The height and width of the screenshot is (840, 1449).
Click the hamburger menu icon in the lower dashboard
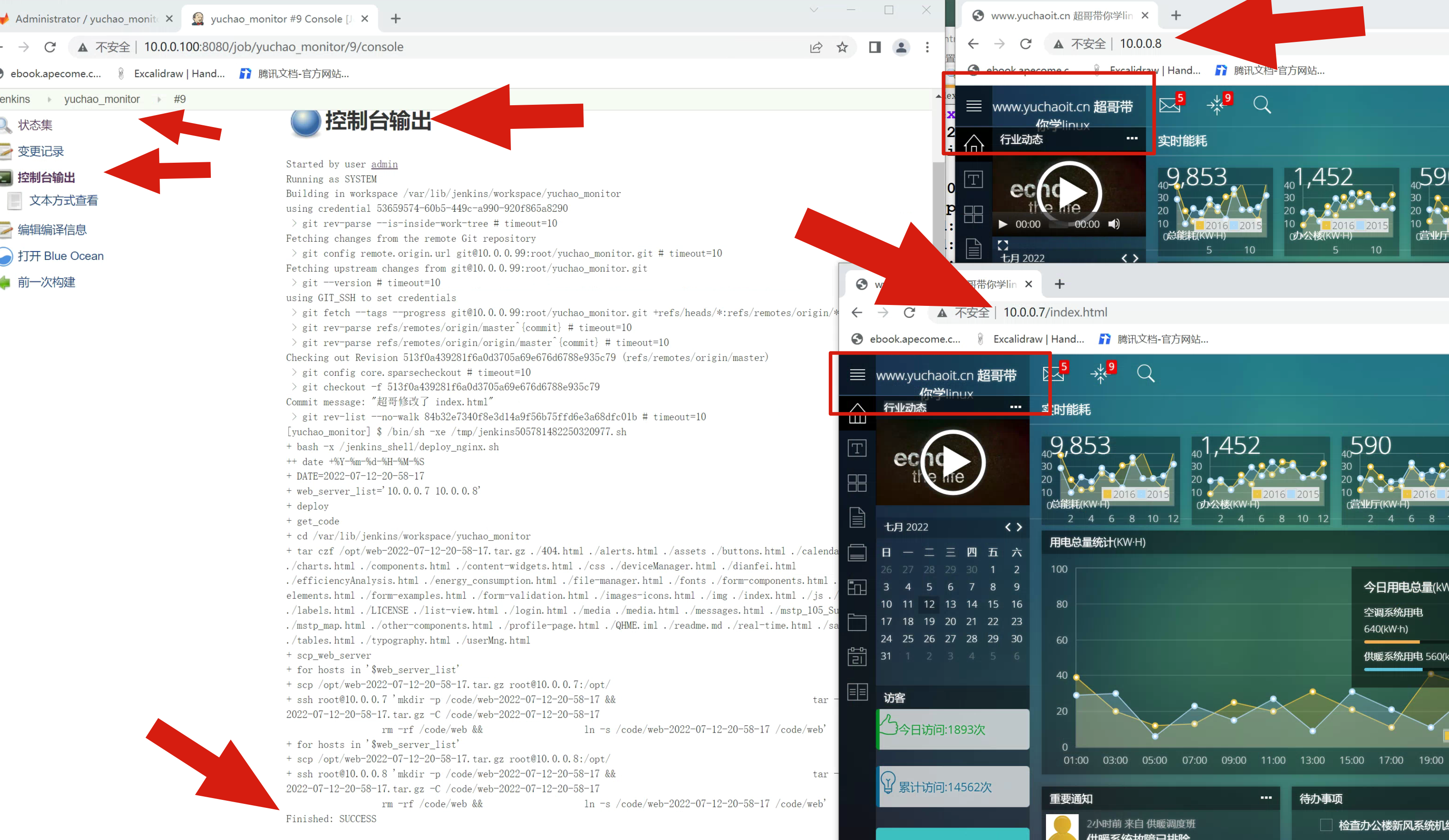coord(857,375)
